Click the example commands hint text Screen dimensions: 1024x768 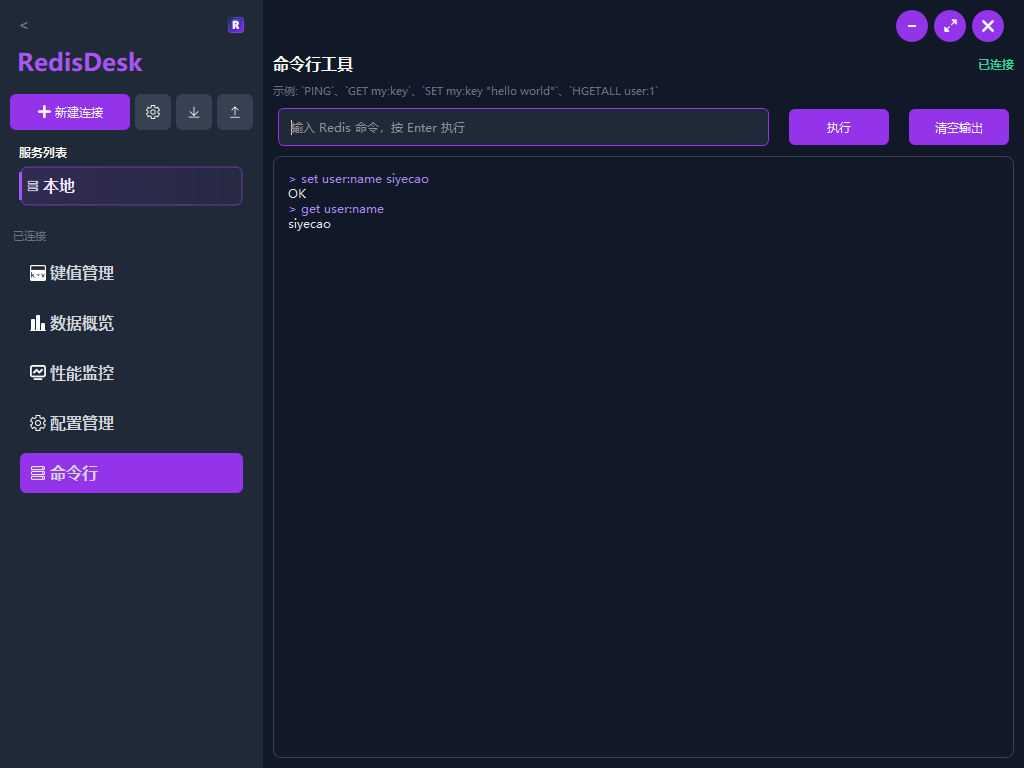[x=466, y=91]
